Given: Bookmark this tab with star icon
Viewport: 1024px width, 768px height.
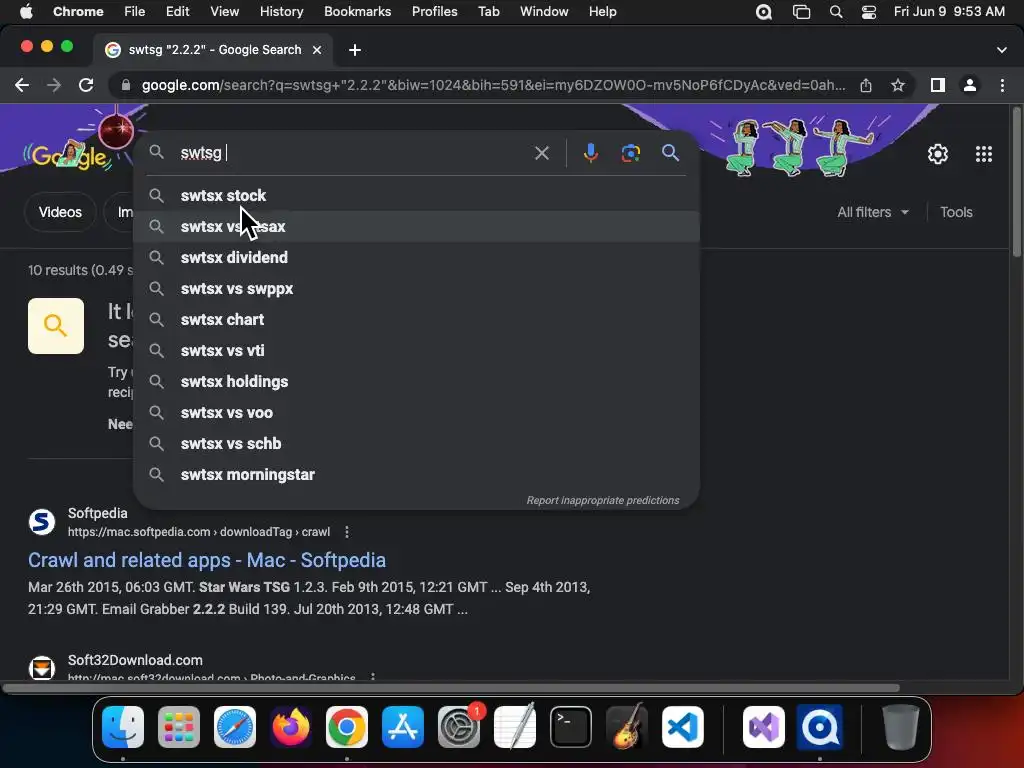Looking at the screenshot, I should (x=898, y=85).
